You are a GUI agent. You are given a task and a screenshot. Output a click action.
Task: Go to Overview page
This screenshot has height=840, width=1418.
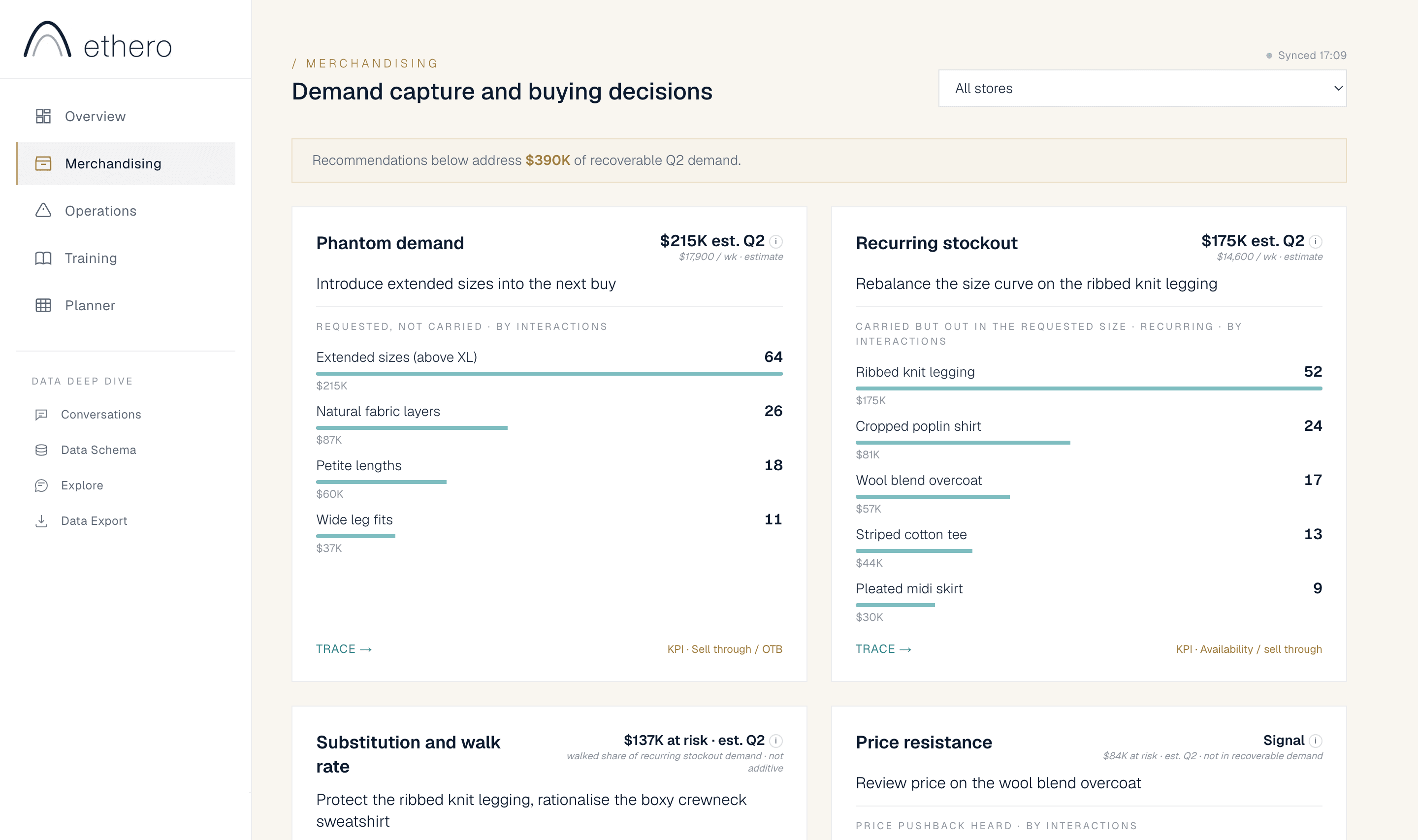(x=126, y=116)
